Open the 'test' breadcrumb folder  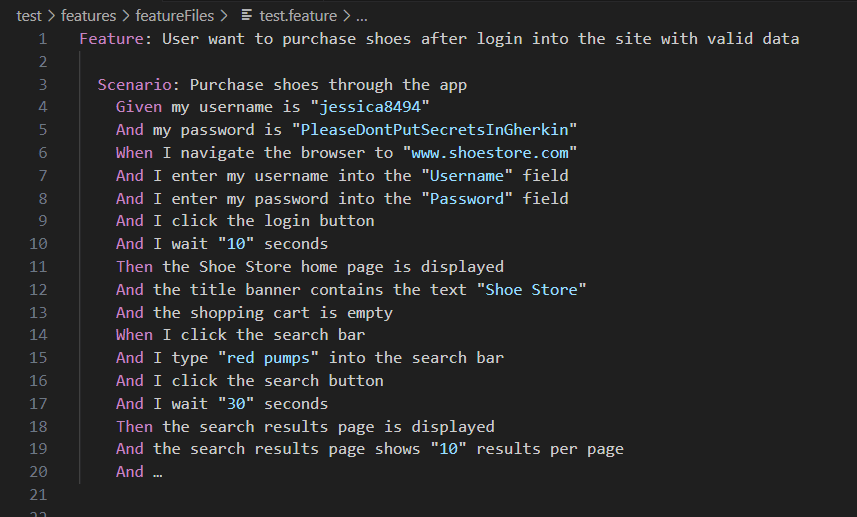pos(29,16)
